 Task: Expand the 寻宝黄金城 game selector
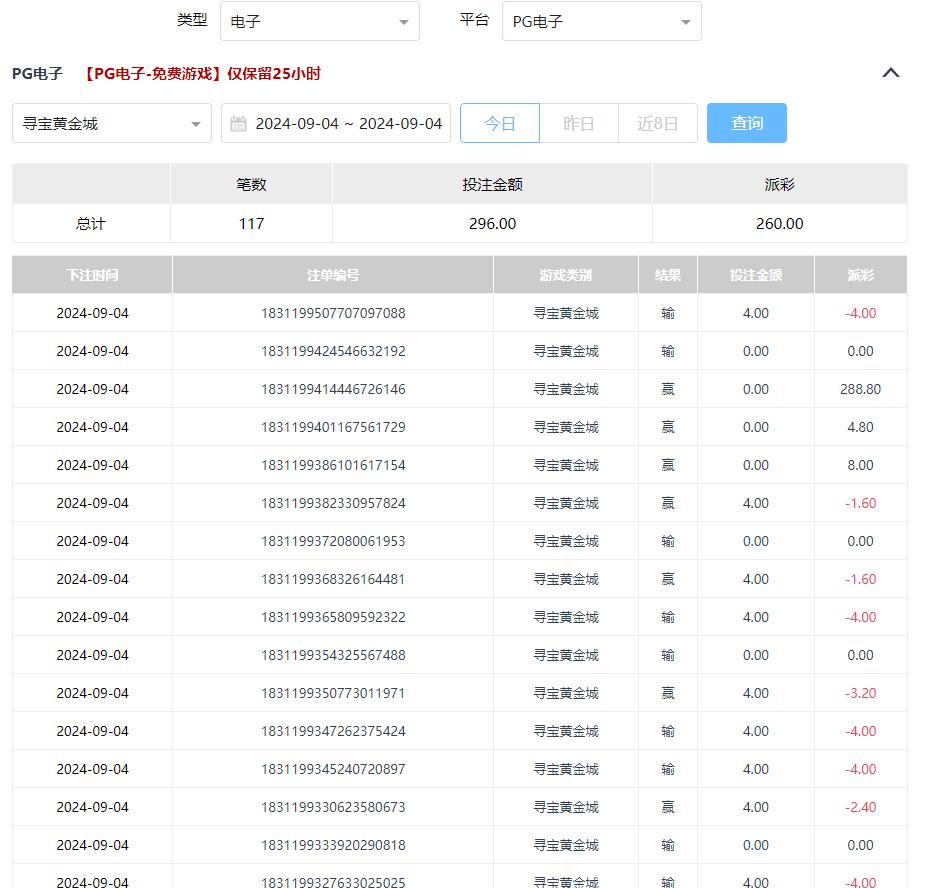[x=112, y=124]
